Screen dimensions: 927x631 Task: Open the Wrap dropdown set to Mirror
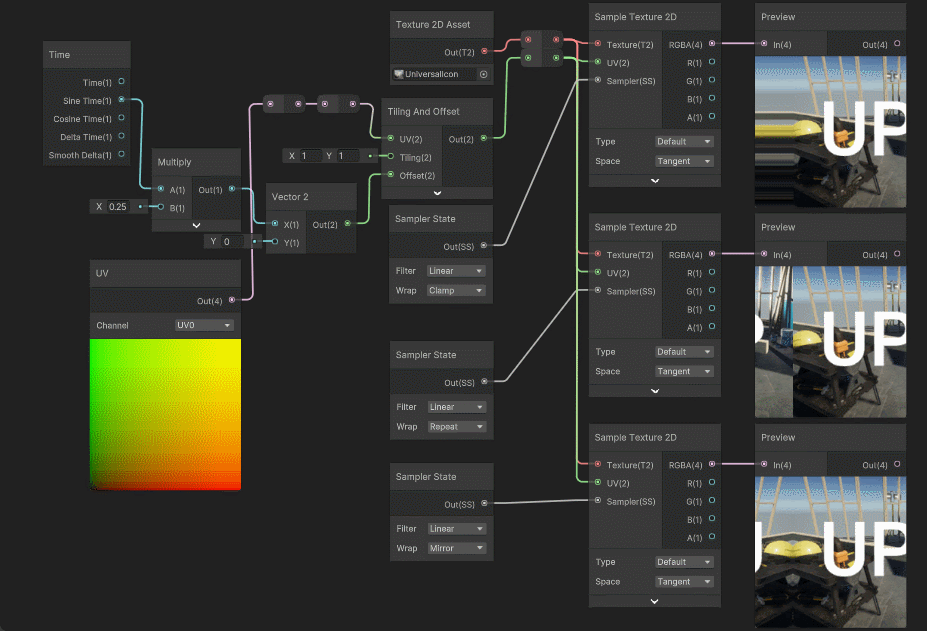point(455,548)
